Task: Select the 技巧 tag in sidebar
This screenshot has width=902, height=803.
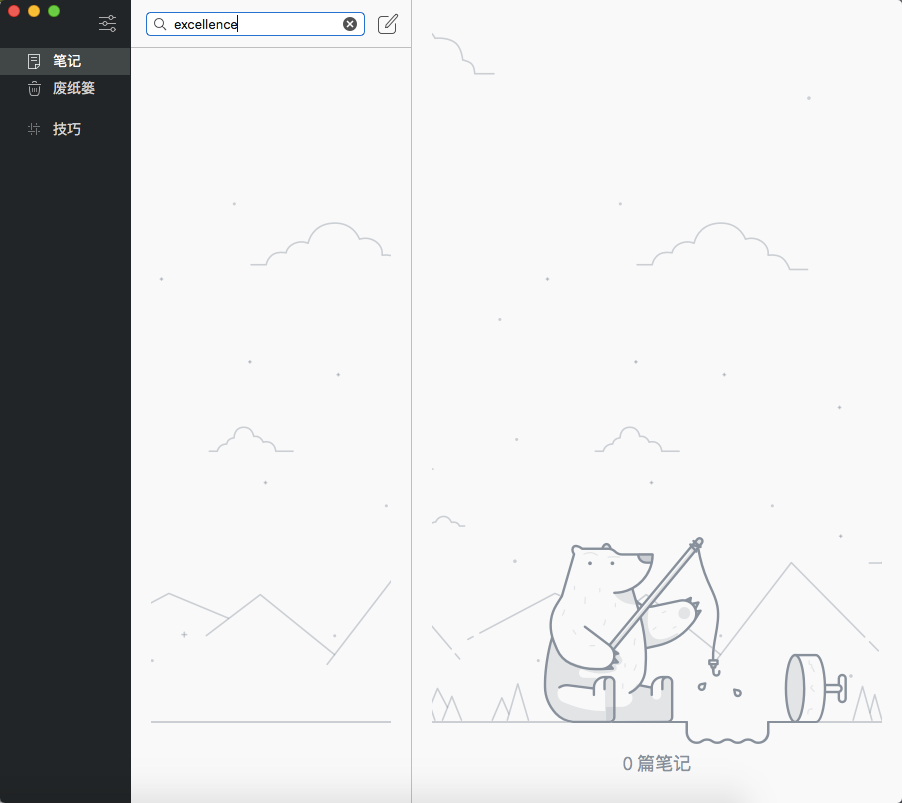Action: coord(65,129)
